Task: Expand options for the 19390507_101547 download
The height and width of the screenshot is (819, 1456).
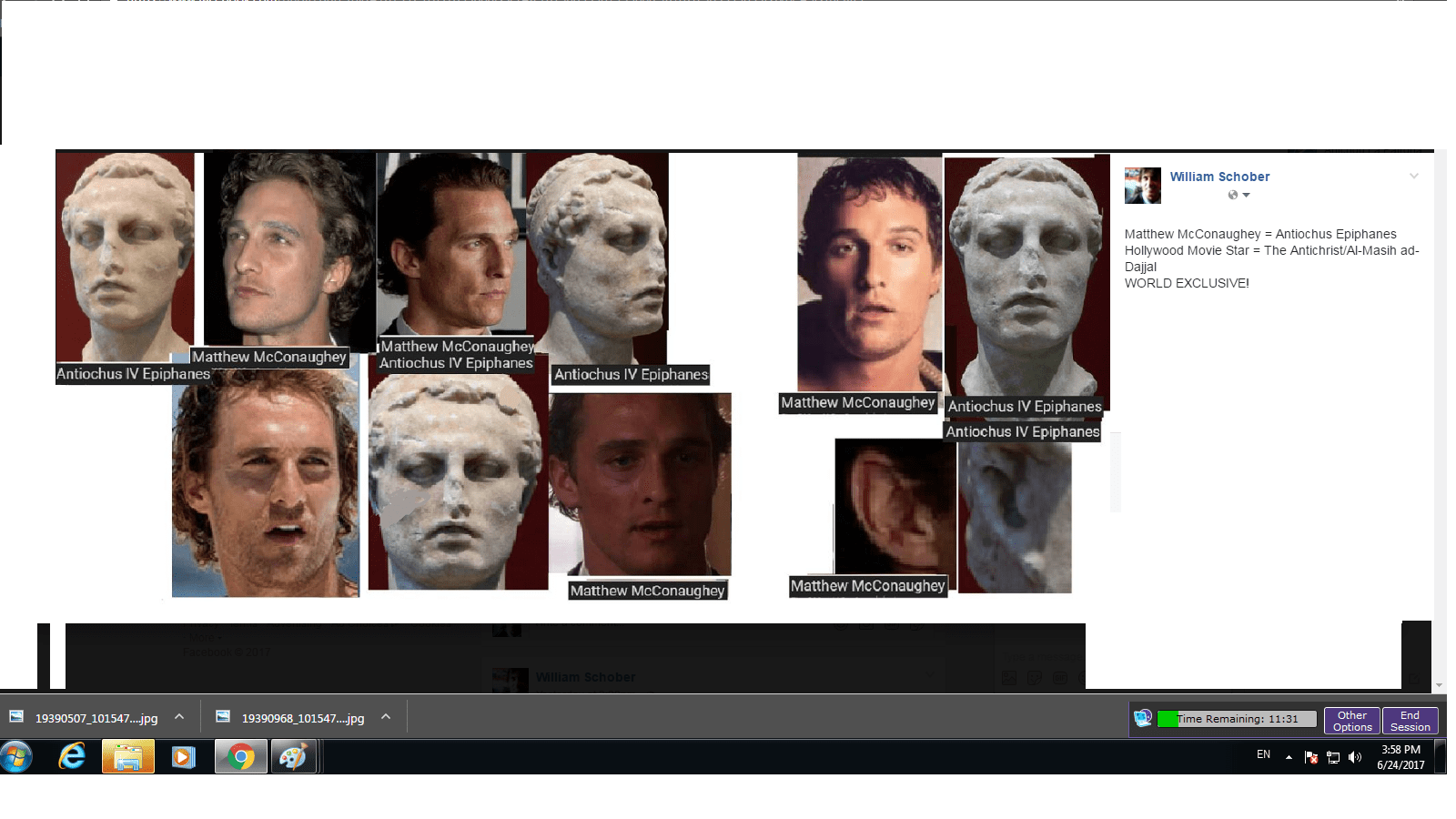Action: [179, 717]
